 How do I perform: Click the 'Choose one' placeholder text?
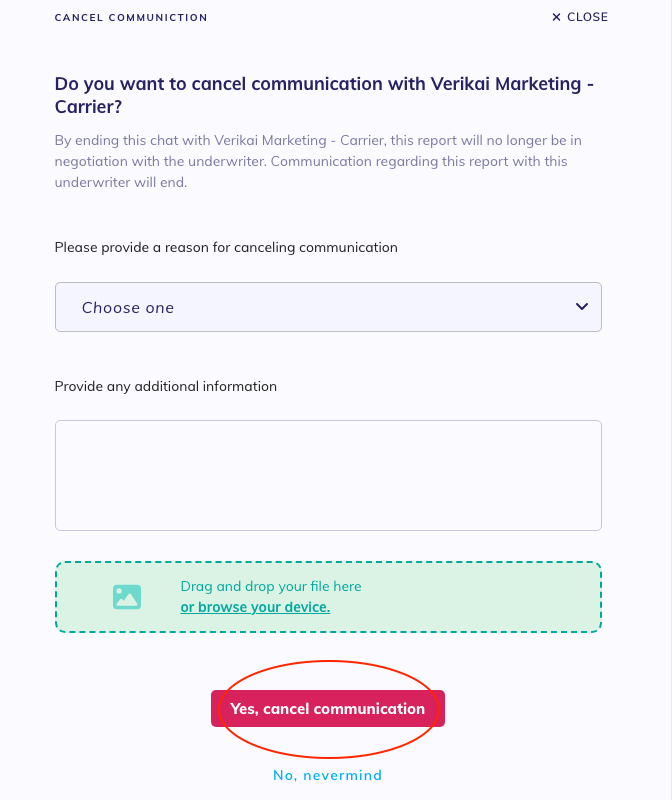click(128, 308)
